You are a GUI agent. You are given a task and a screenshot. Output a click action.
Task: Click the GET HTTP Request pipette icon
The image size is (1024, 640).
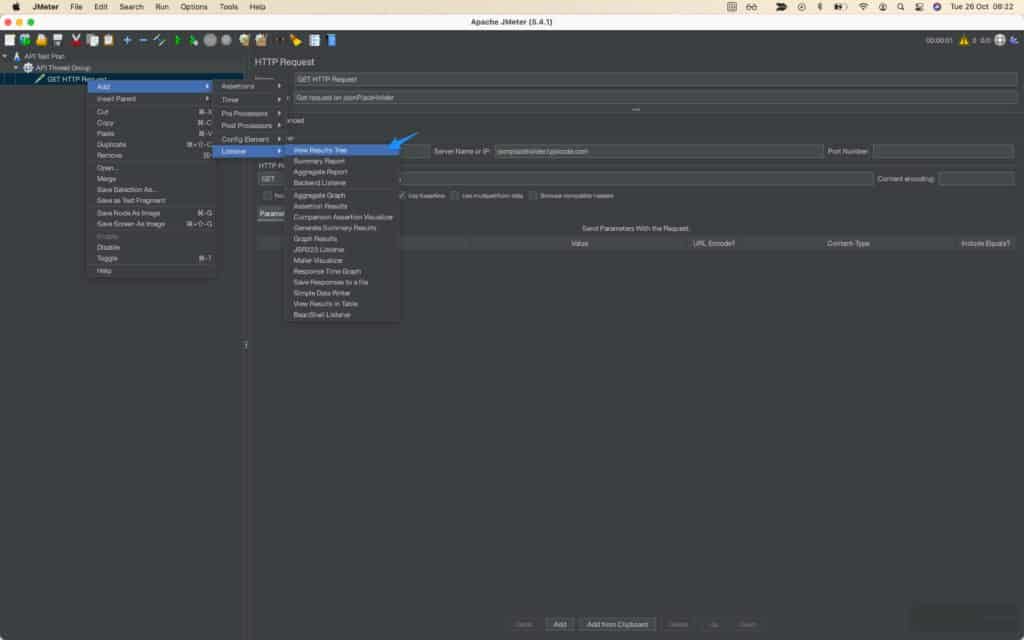tap(40, 79)
